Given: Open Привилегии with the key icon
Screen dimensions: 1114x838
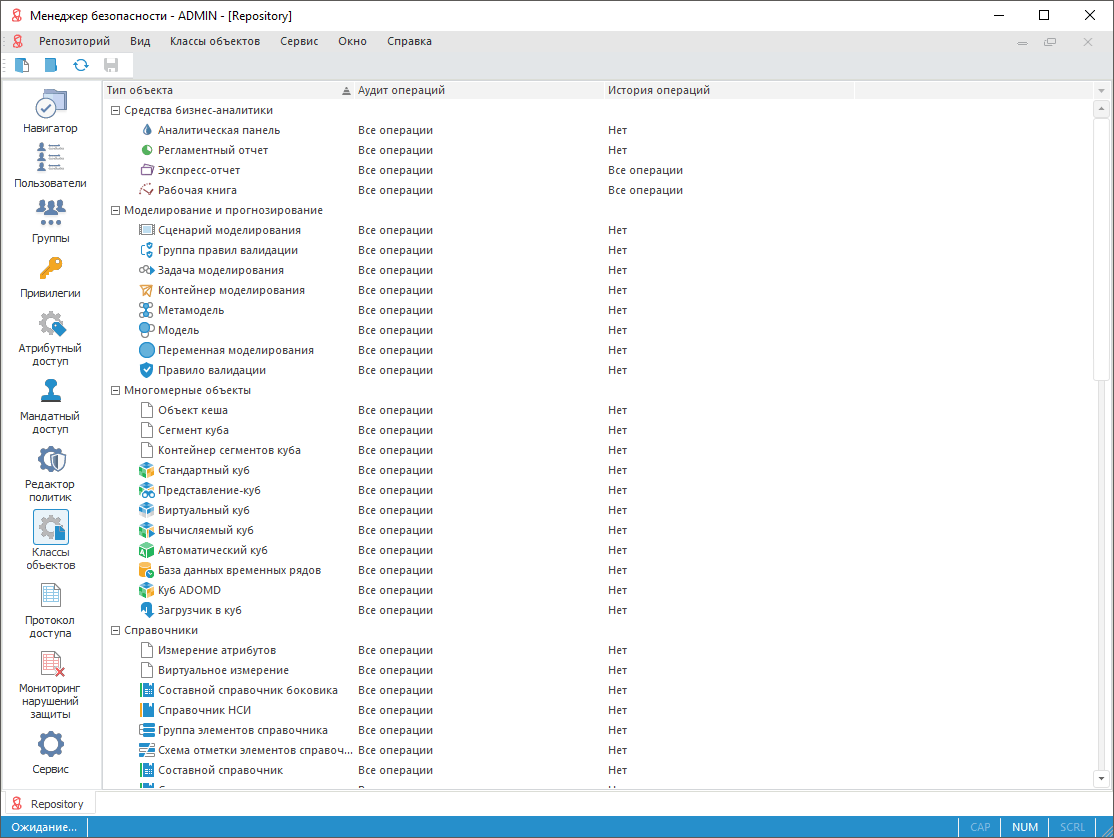Looking at the screenshot, I should click(51, 276).
